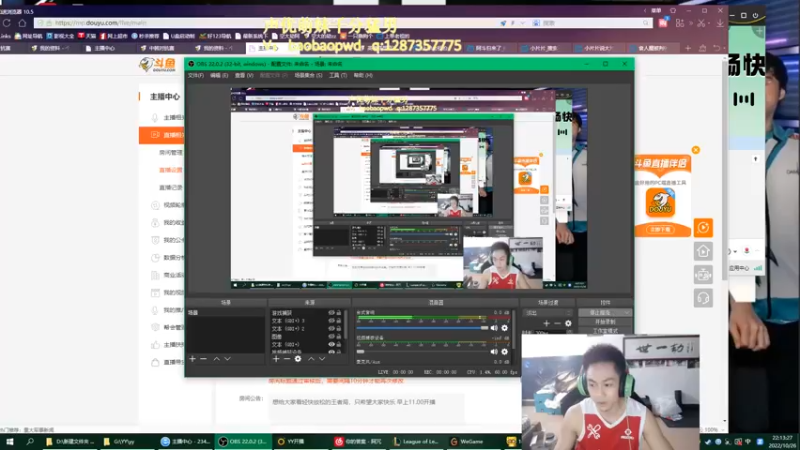This screenshot has width=800, height=450.
Task: Open source properties gear in Sources panel
Action: [298, 359]
